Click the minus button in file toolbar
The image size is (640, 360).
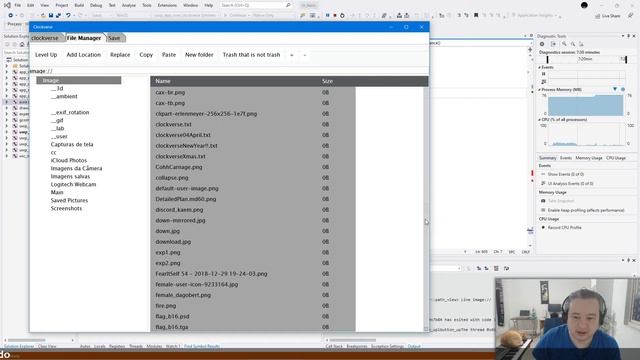(305, 55)
